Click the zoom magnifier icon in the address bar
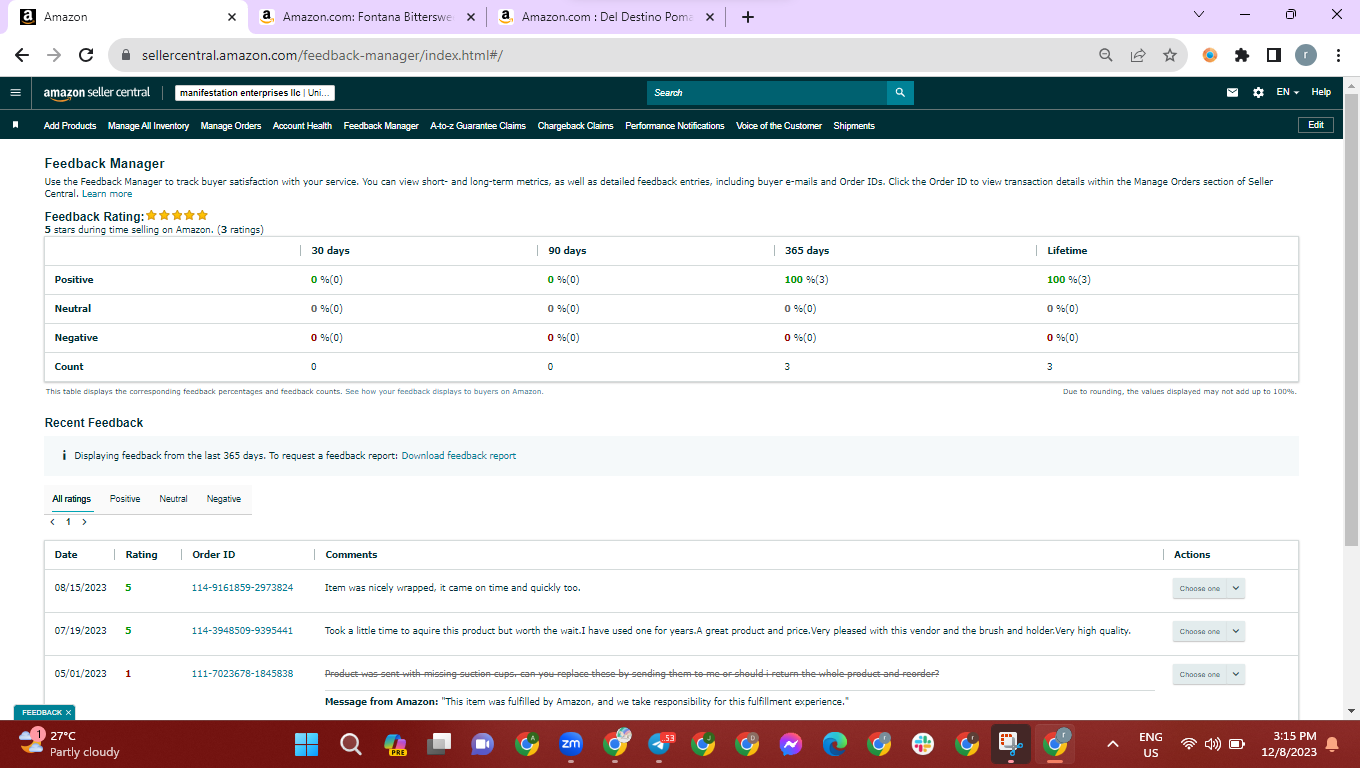The image size is (1360, 768). pyautogui.click(x=1106, y=55)
